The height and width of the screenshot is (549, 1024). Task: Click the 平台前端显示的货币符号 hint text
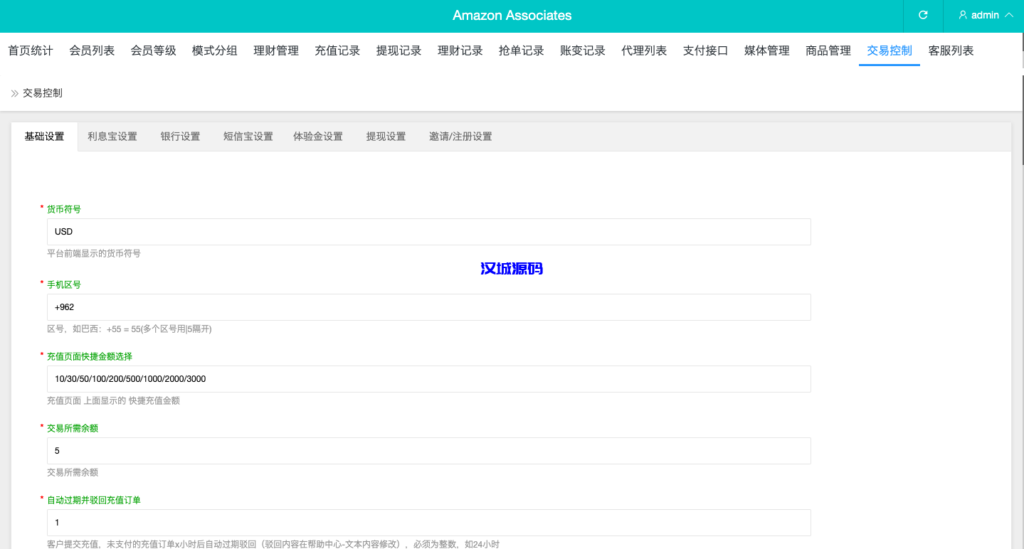(x=93, y=253)
